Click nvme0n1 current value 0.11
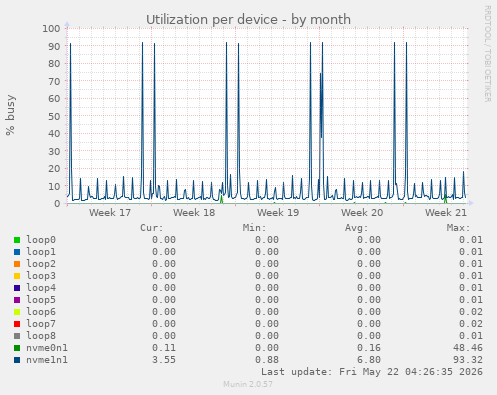The height and width of the screenshot is (395, 497). (164, 348)
